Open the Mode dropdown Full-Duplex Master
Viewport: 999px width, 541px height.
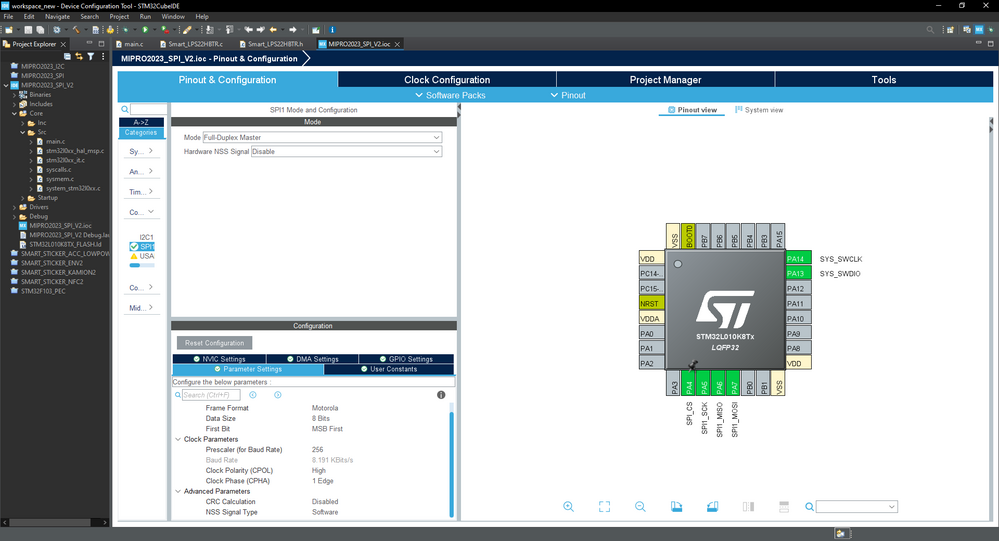coord(322,138)
